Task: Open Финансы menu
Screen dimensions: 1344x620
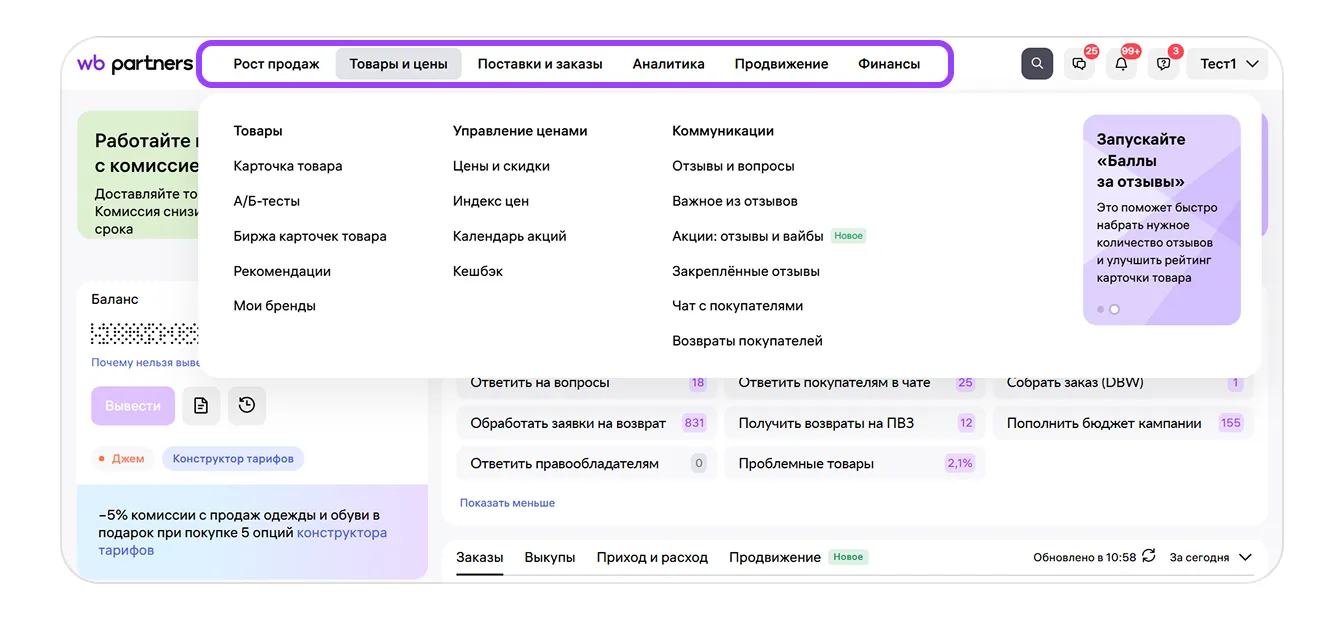Action: [889, 64]
